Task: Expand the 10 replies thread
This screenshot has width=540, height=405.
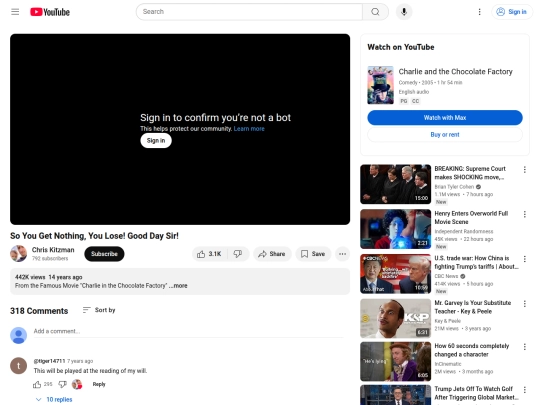Action: [x=54, y=399]
